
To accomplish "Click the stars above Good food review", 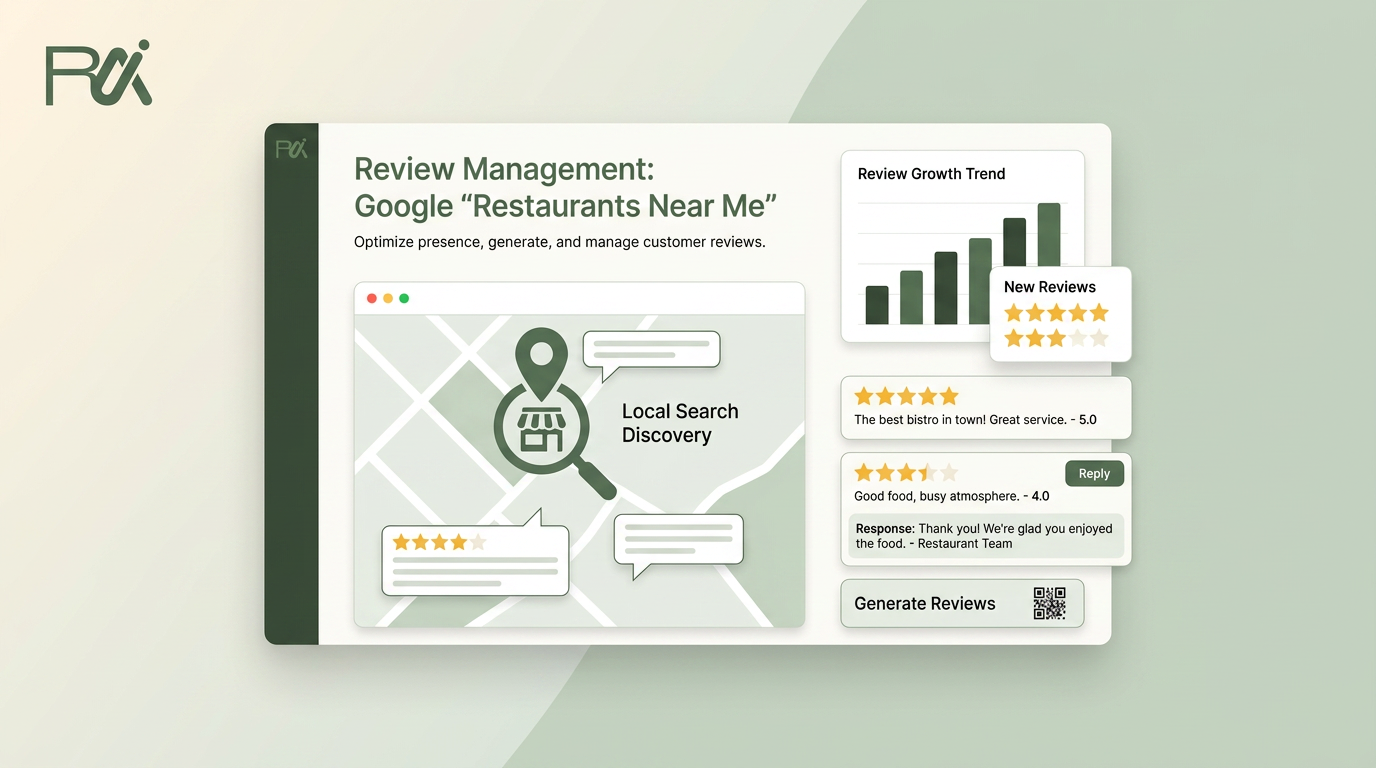I will pos(906,472).
